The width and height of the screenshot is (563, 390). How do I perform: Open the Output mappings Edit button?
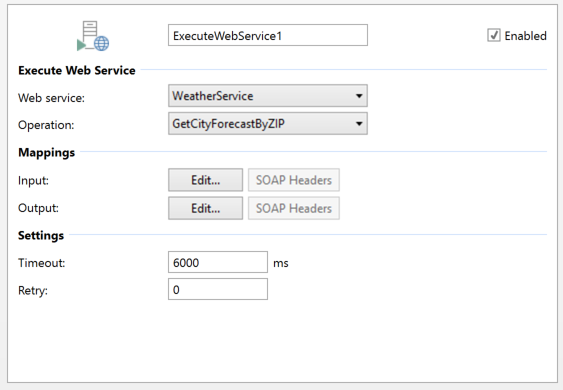205,208
